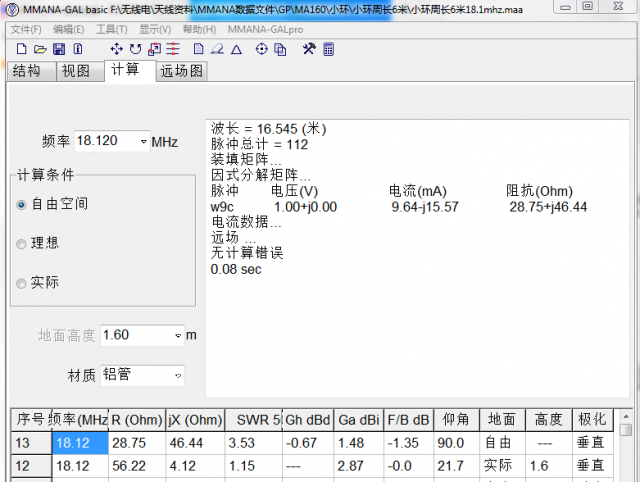The height and width of the screenshot is (482, 640).
Task: Click impedance text 28.75+j46.44 in log
Action: click(548, 207)
